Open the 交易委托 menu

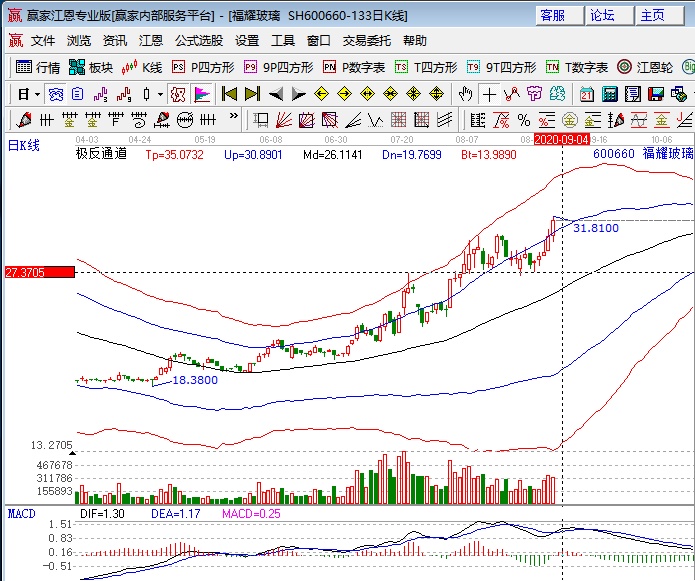coord(367,41)
